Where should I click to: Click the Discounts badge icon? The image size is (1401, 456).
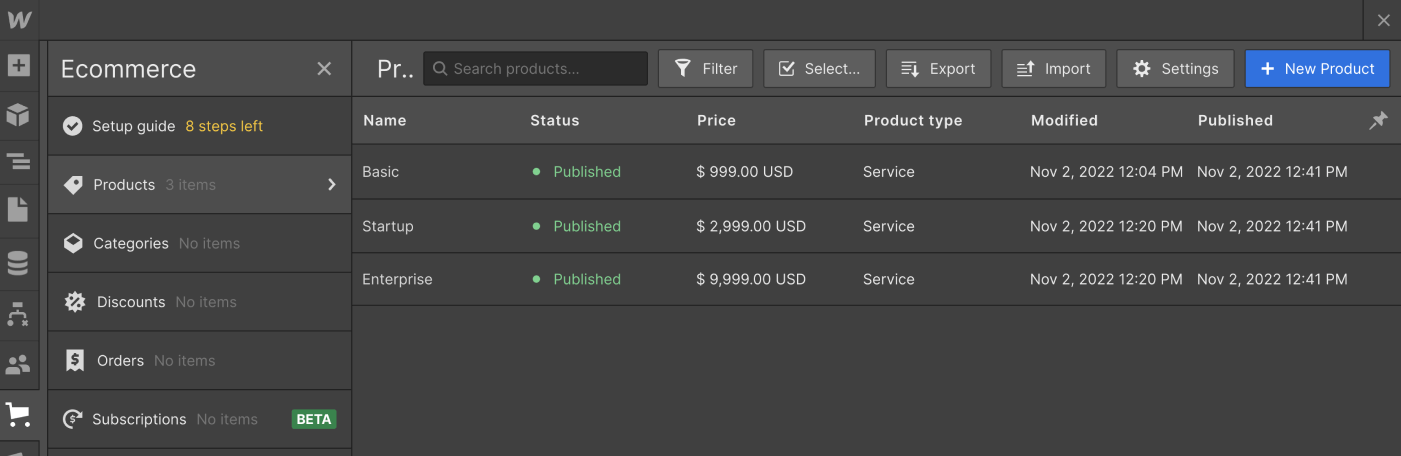click(74, 302)
